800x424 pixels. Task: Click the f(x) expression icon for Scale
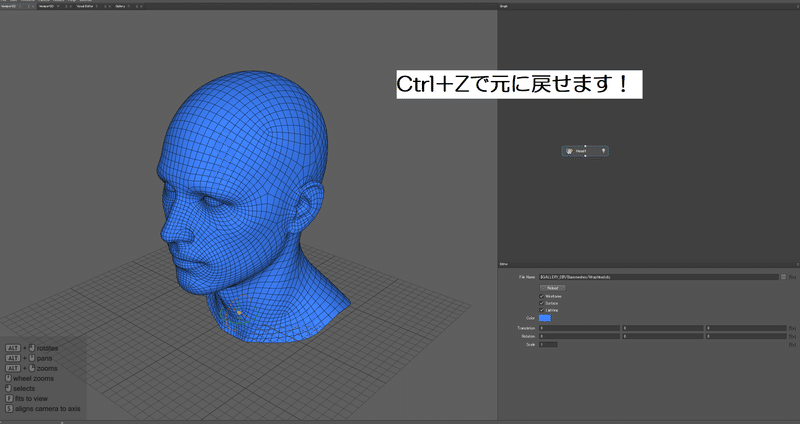pyautogui.click(x=792, y=344)
